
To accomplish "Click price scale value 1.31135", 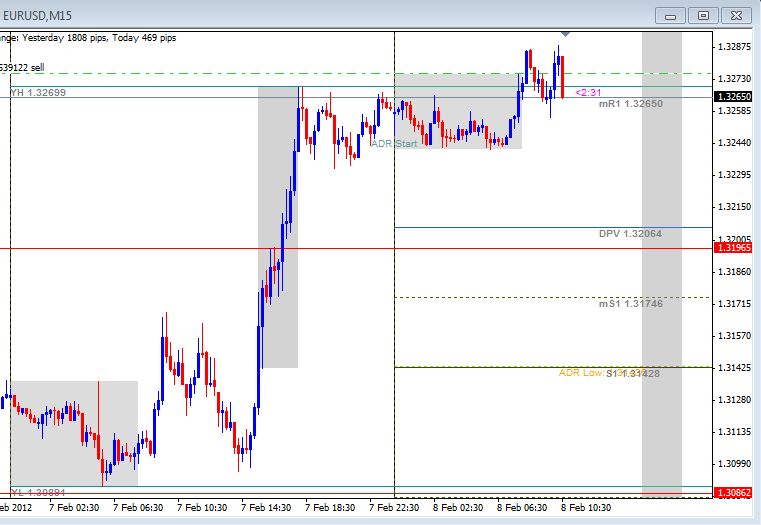I will point(734,432).
